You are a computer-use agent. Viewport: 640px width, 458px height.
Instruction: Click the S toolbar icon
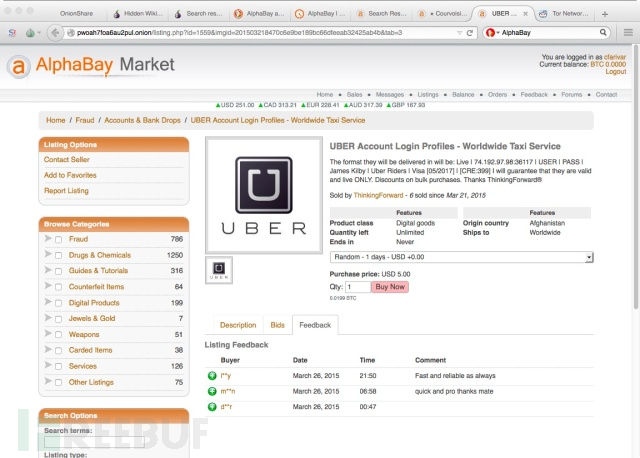pos(12,33)
